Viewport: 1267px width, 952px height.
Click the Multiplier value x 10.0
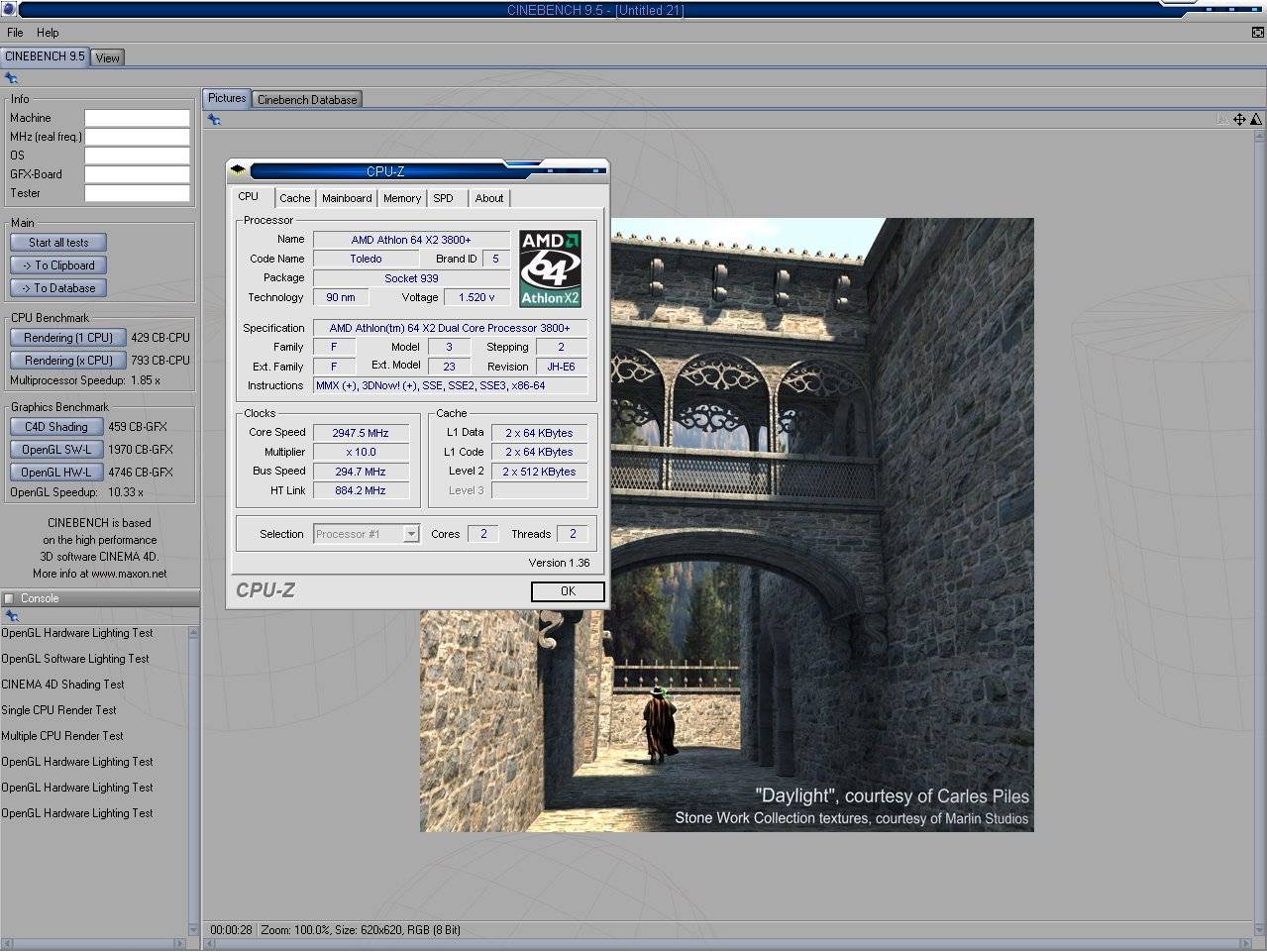(x=361, y=452)
